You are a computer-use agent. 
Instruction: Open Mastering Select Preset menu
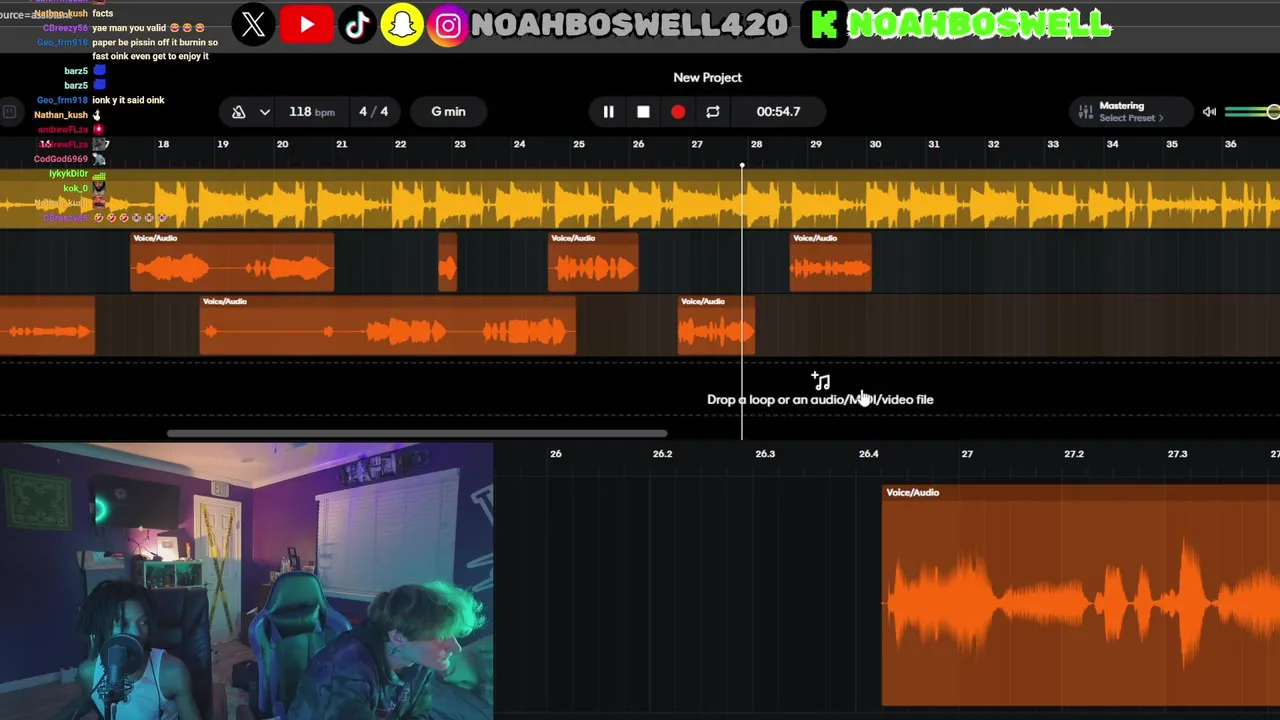pyautogui.click(x=1131, y=112)
